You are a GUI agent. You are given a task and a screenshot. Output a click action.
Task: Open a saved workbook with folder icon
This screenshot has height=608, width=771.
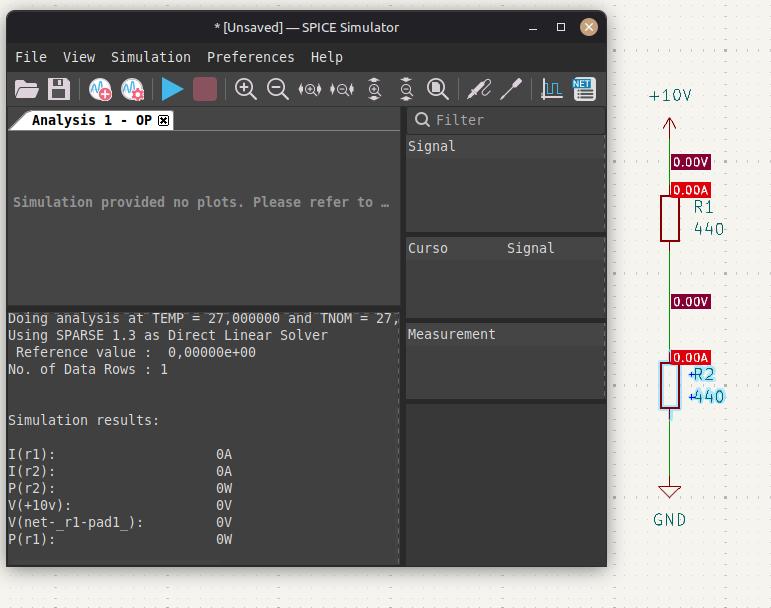27,89
